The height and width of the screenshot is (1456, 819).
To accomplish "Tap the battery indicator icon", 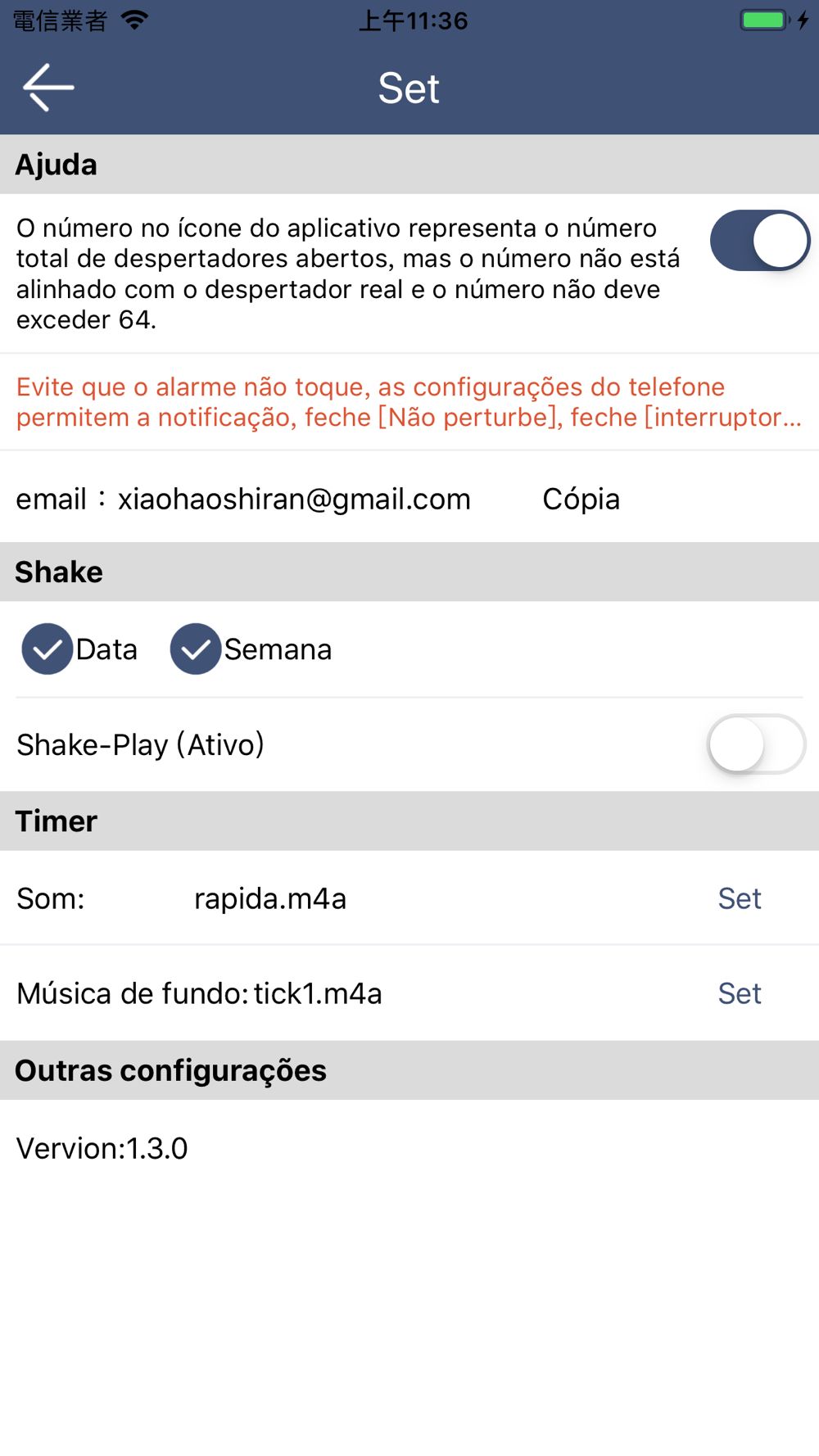I will 765,20.
